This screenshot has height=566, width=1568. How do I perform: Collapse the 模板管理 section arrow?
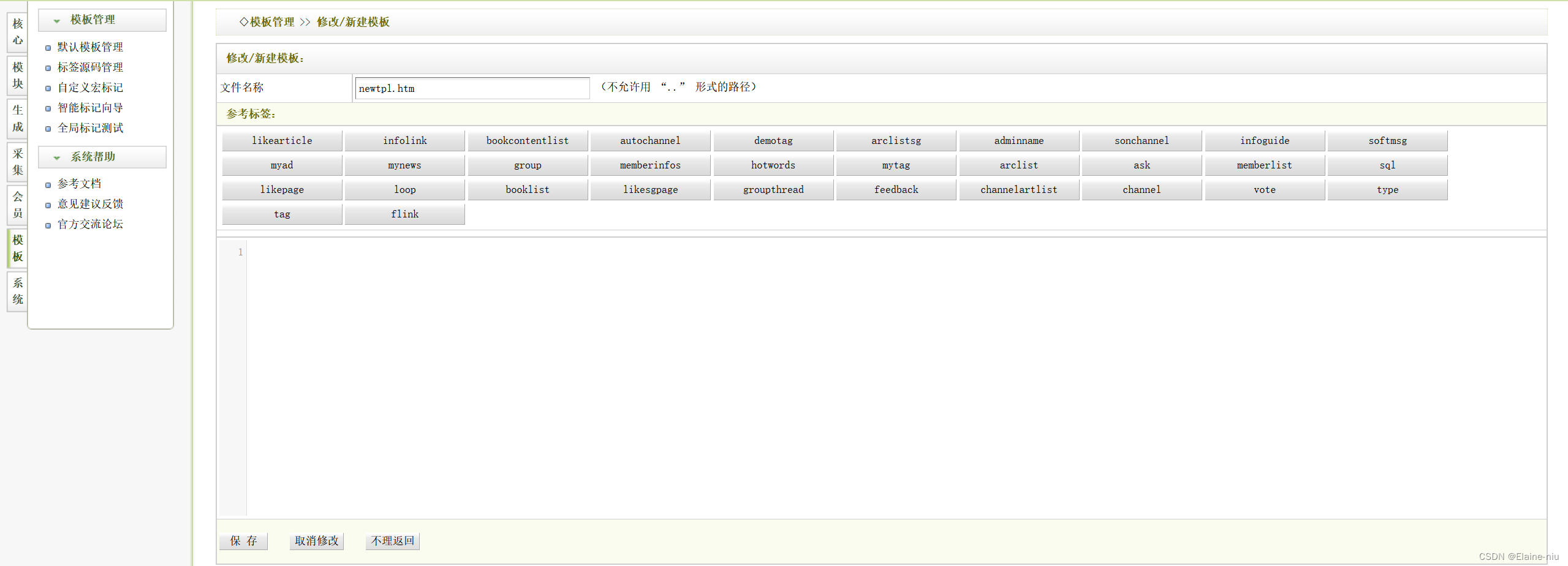[57, 21]
